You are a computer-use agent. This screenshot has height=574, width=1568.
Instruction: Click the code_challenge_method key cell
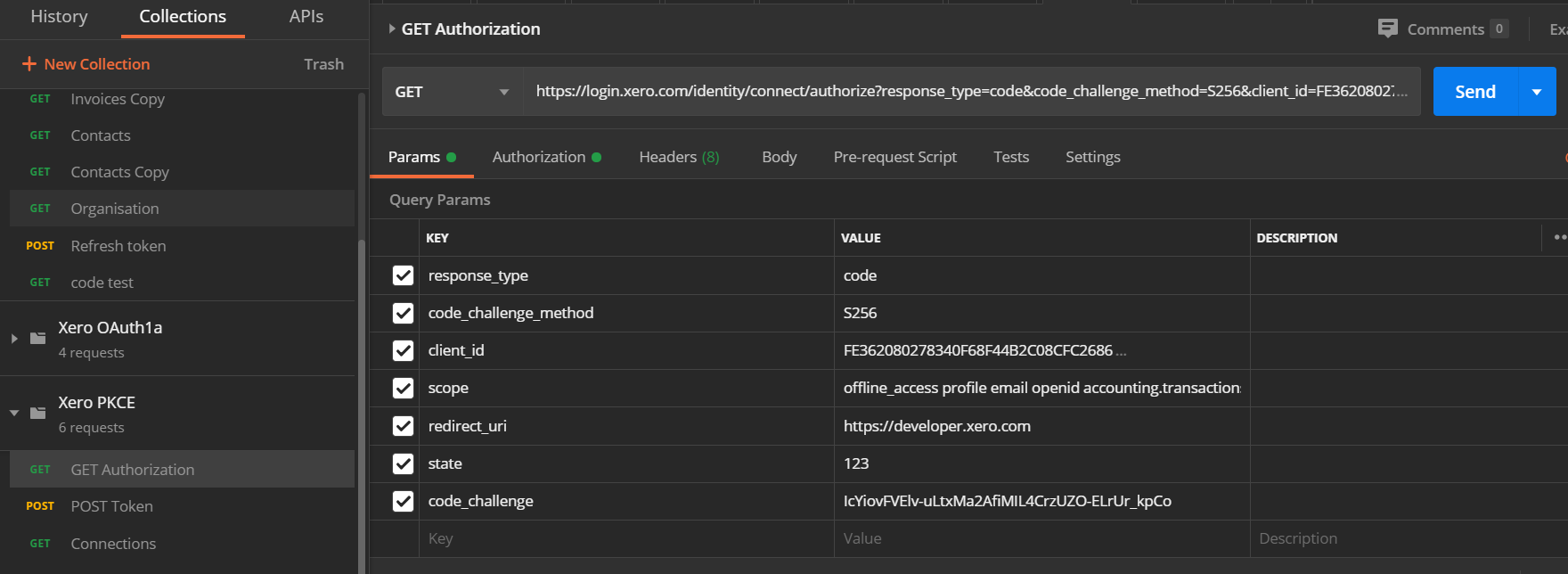[626, 313]
